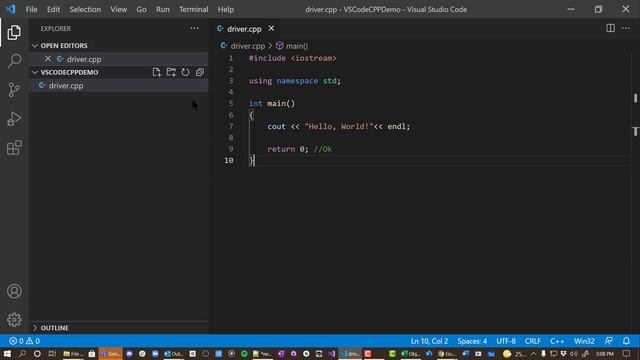Open the Outlook taskbar item

tap(173, 353)
